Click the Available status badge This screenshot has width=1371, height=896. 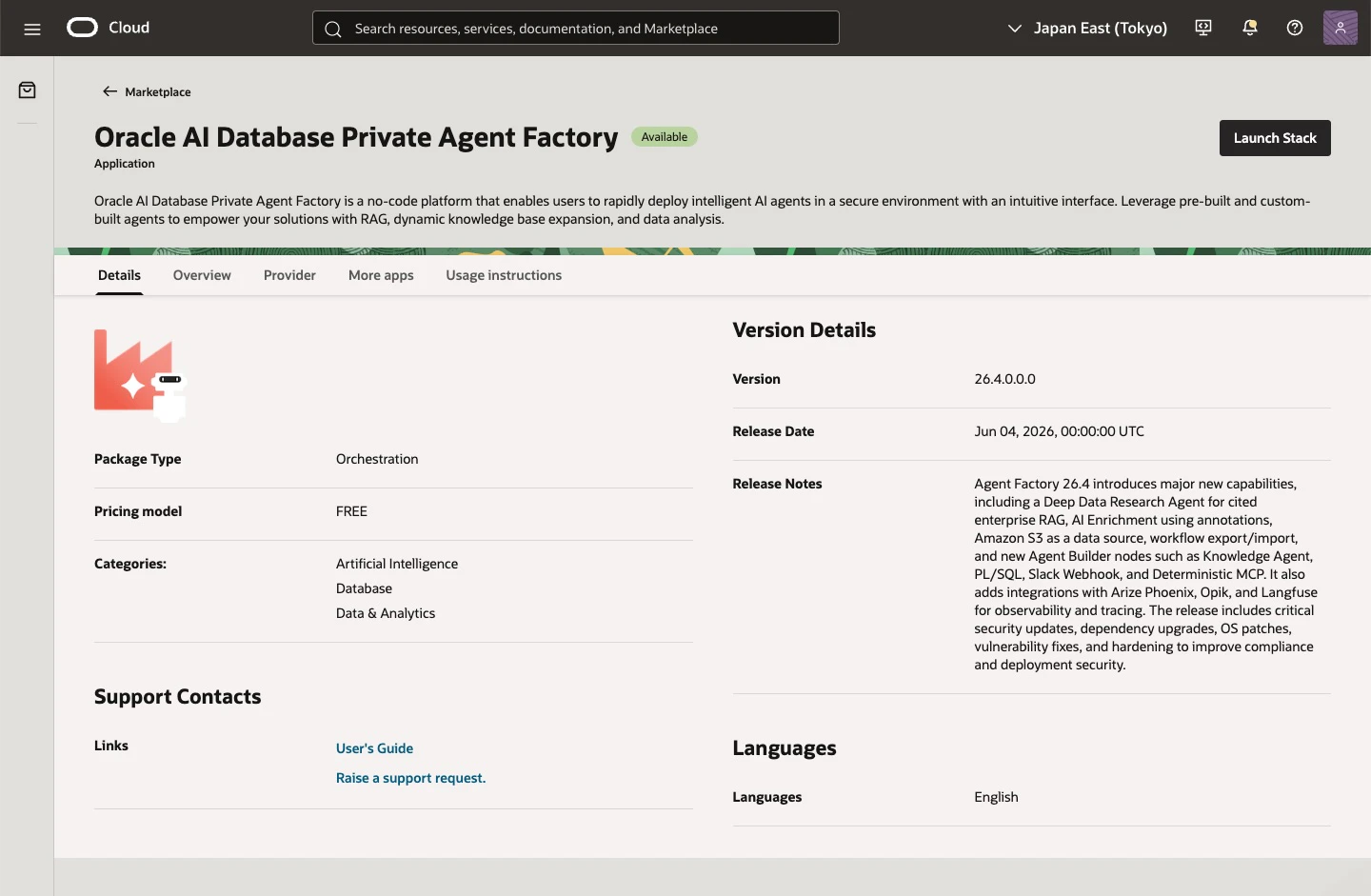point(665,137)
